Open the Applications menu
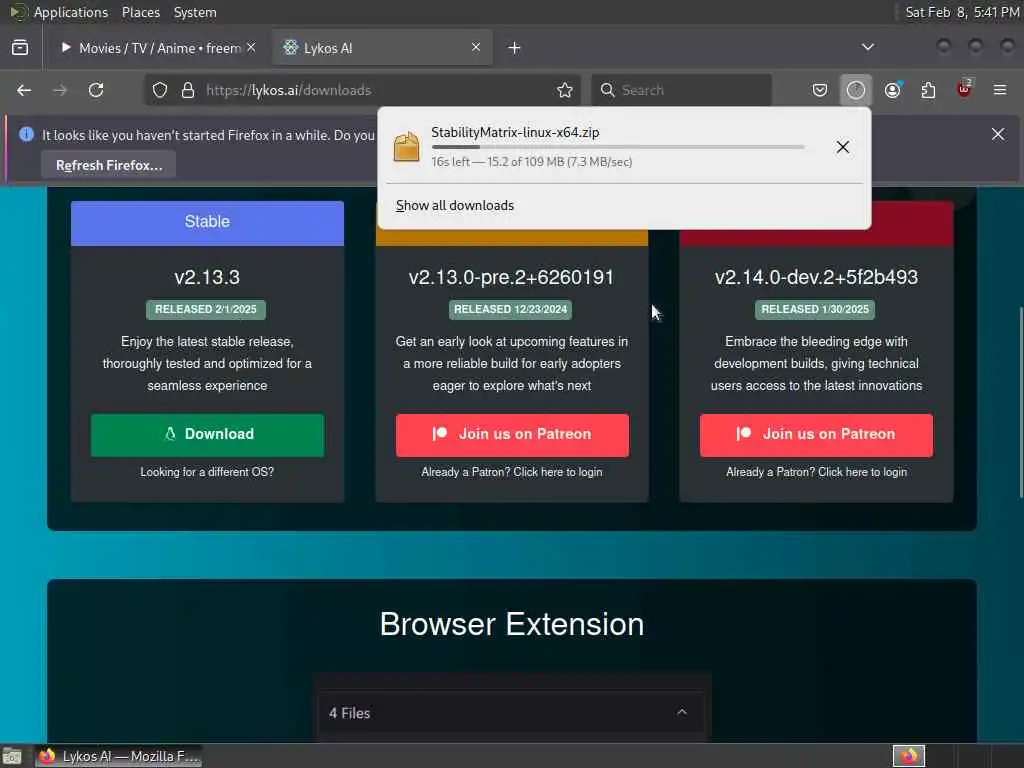 71,12
